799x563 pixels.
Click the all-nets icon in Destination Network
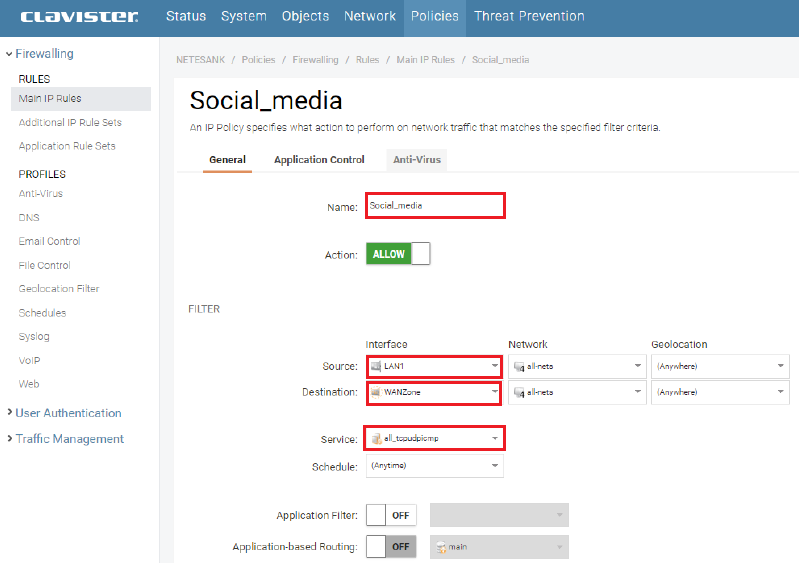click(519, 392)
